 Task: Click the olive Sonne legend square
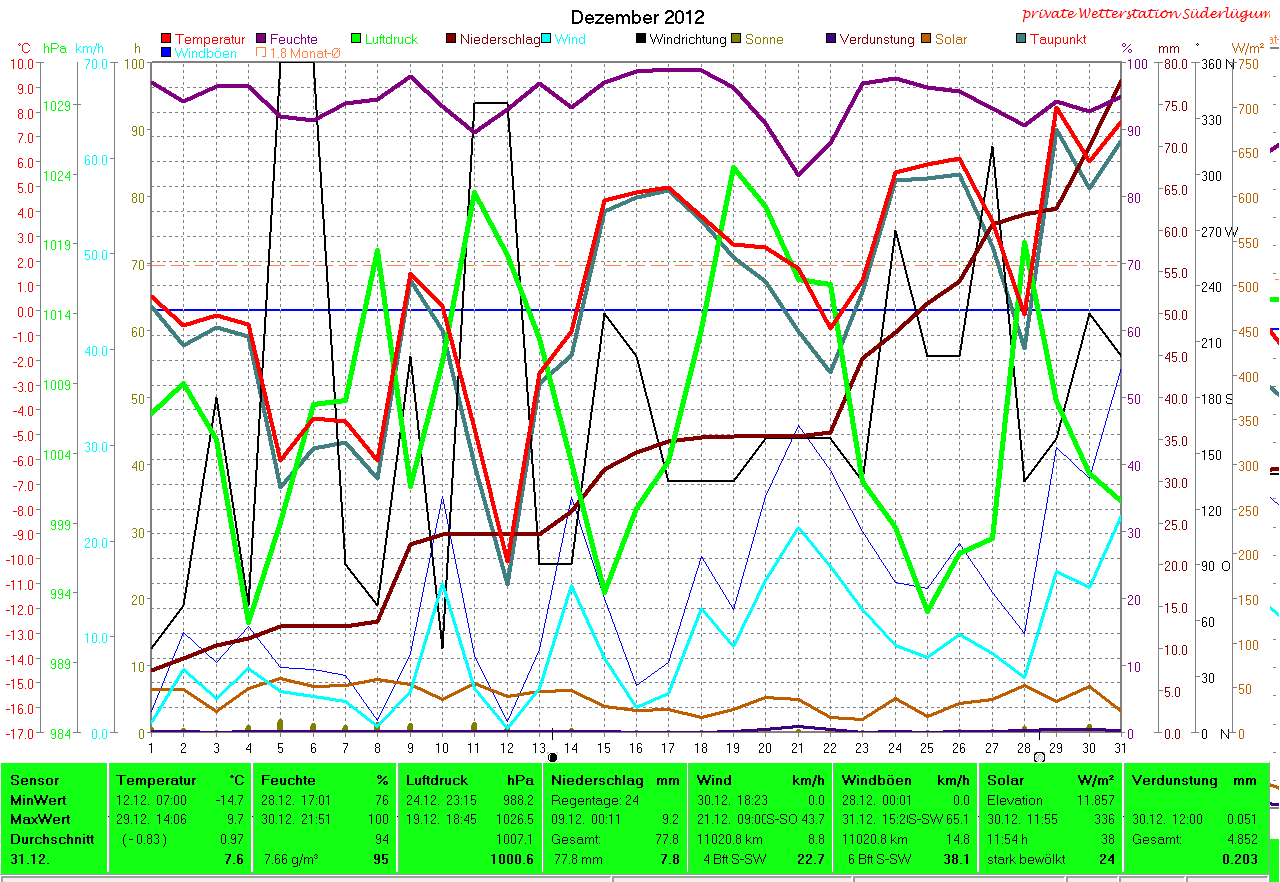736,40
